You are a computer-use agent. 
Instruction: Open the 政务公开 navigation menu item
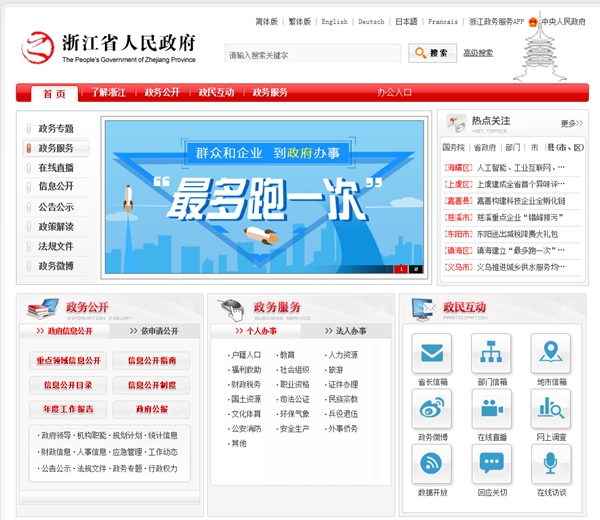pyautogui.click(x=162, y=93)
